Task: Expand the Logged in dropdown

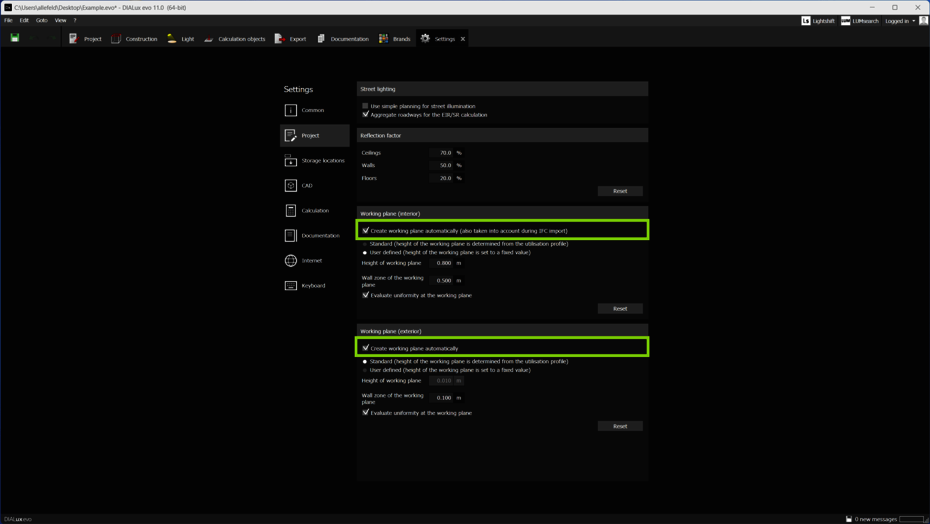Action: [900, 21]
